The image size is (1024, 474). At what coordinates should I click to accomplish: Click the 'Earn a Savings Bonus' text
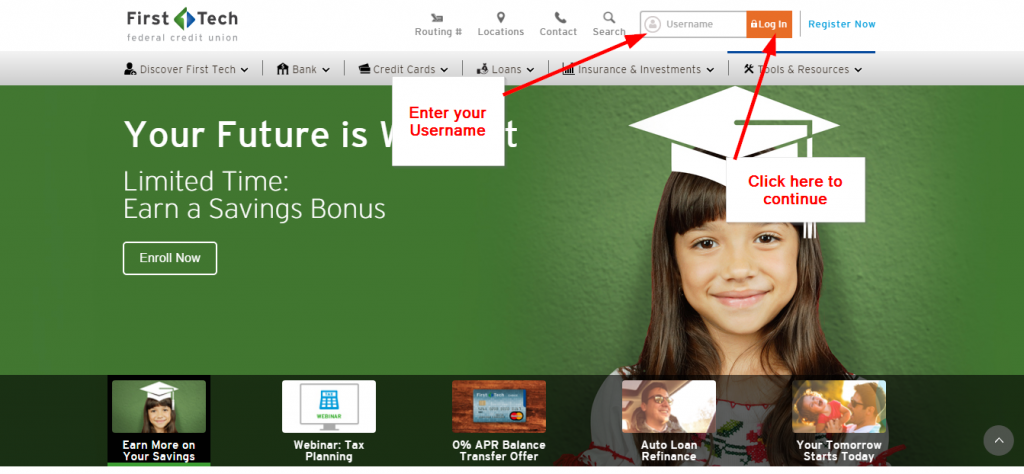point(254,209)
